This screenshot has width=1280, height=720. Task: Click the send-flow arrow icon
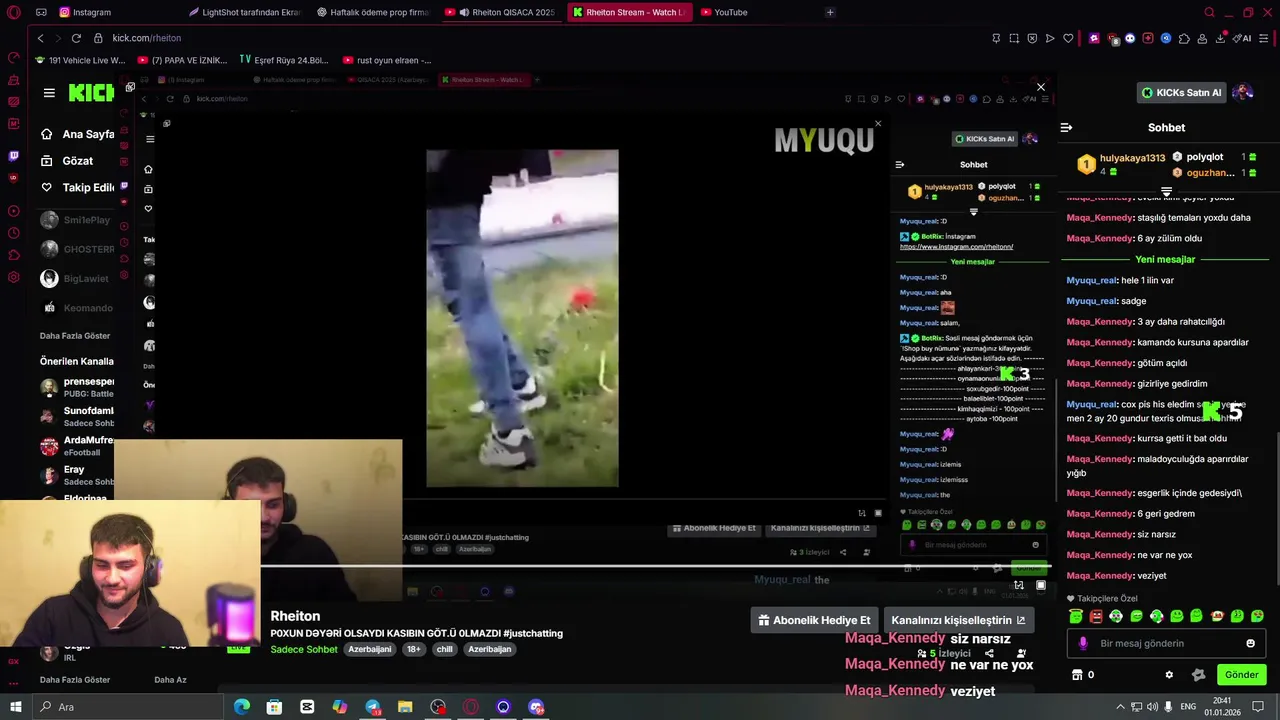coord(1050,38)
